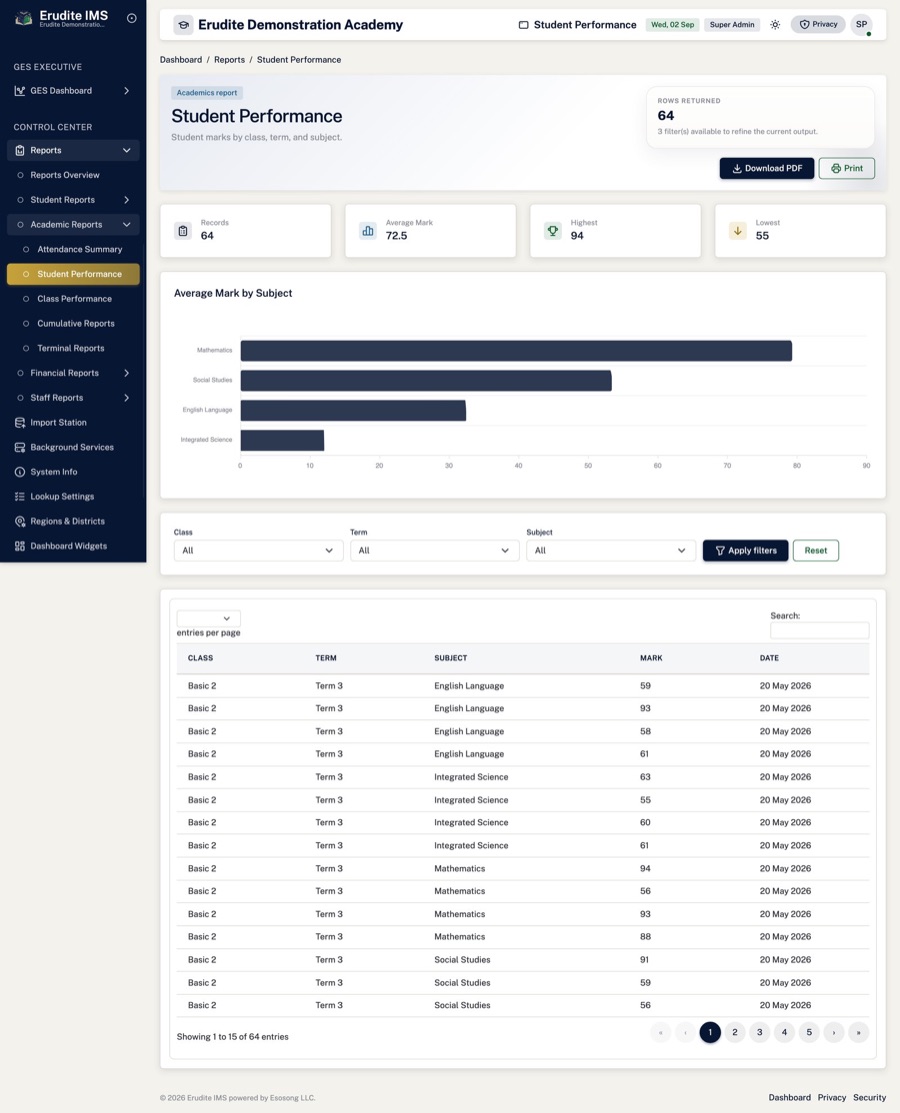Viewport: 900px width, 1113px height.
Task: Collapse the Academic Reports submenu
Action: click(x=126, y=225)
